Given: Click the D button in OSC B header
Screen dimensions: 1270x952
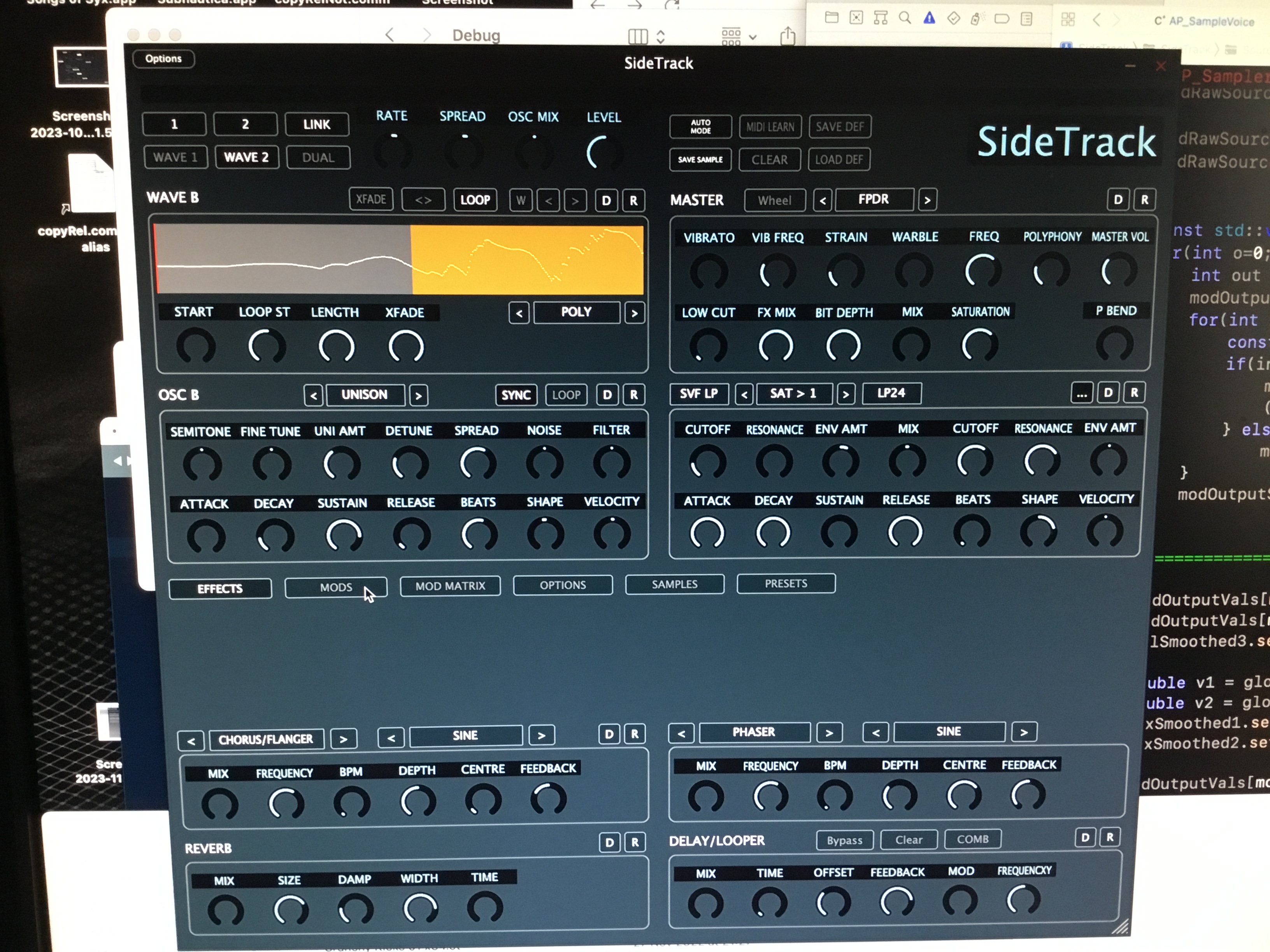Looking at the screenshot, I should click(607, 395).
